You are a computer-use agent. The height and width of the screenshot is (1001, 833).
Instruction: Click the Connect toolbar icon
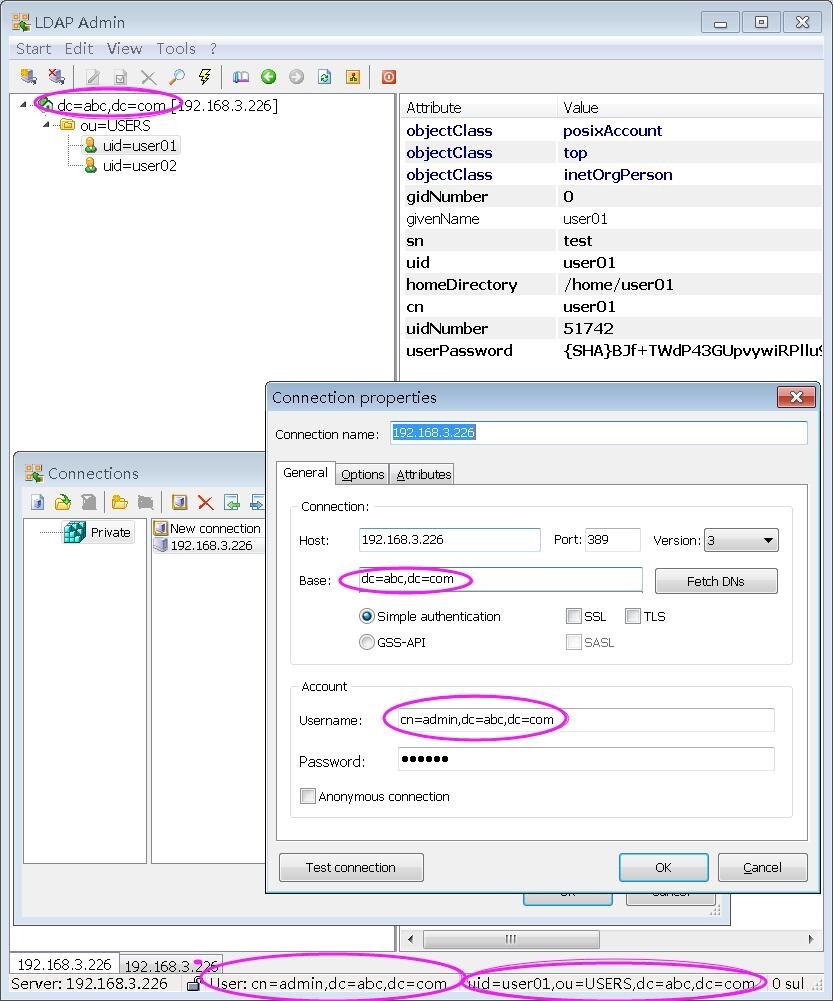(x=28, y=77)
